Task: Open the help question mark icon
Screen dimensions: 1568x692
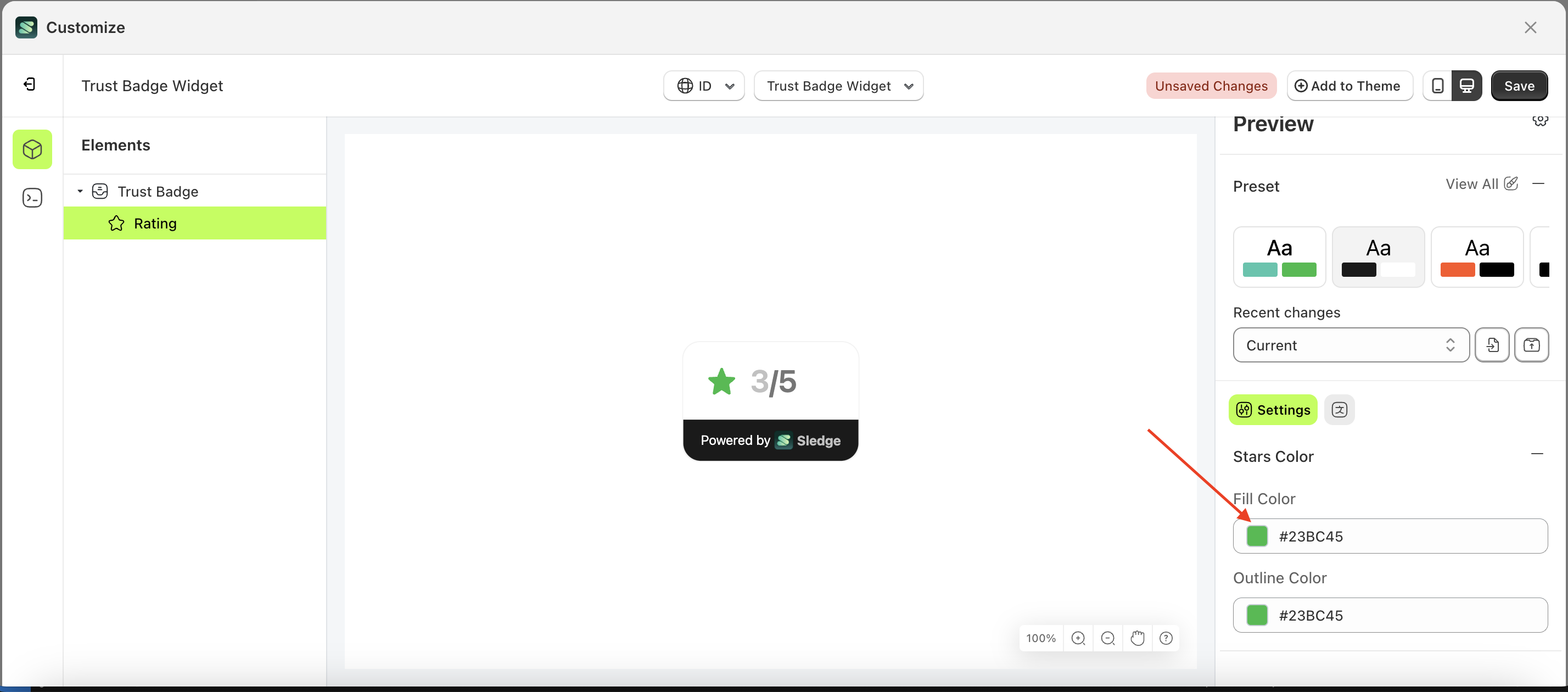Action: pos(1166,638)
